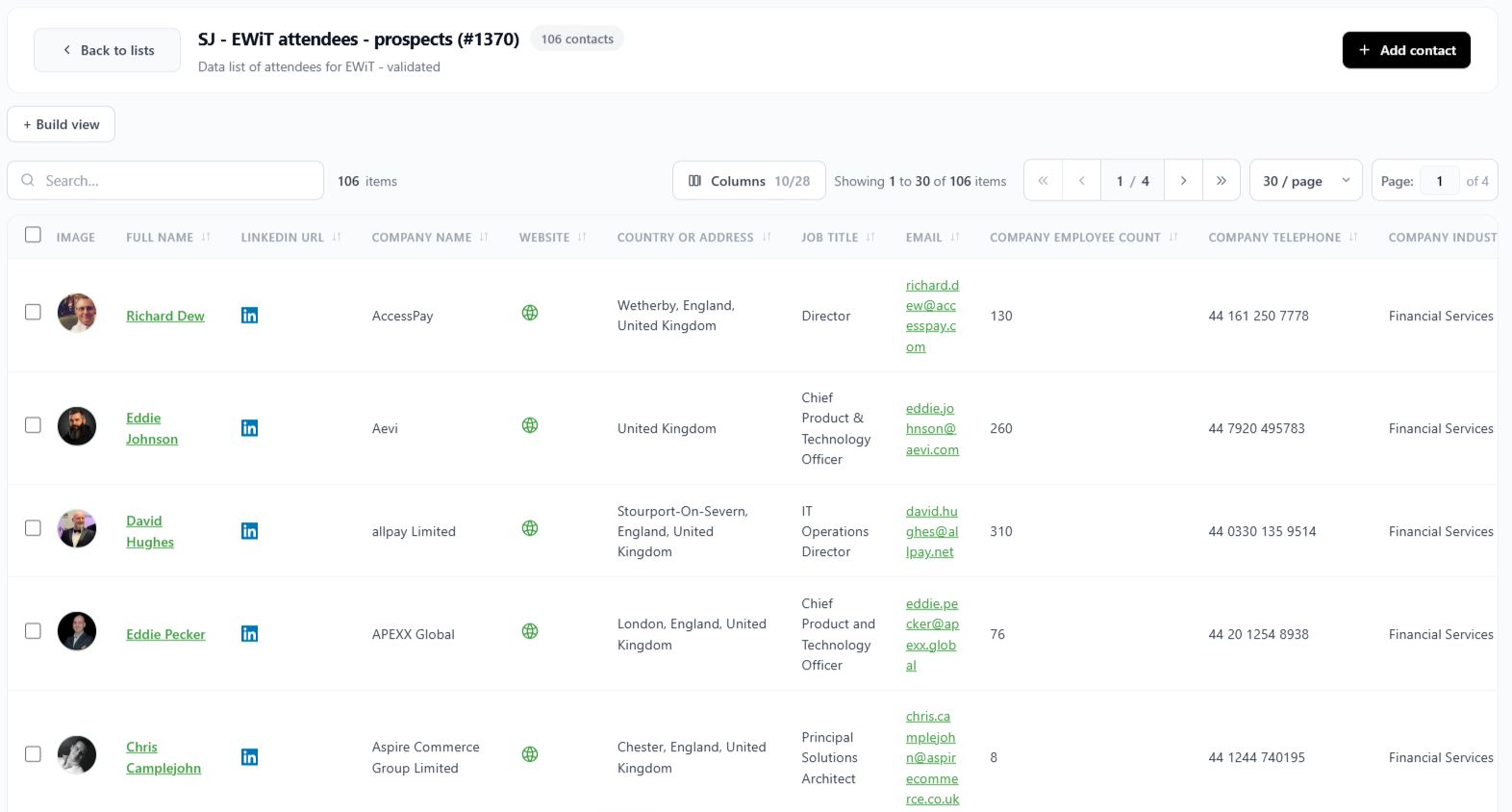The width and height of the screenshot is (1512, 812).
Task: Visit Aspire Commerce Group website globe icon
Action: [530, 754]
